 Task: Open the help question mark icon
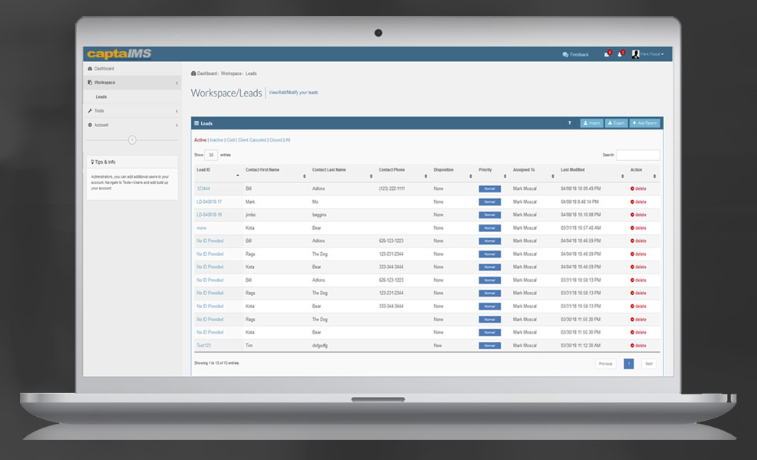(570, 123)
